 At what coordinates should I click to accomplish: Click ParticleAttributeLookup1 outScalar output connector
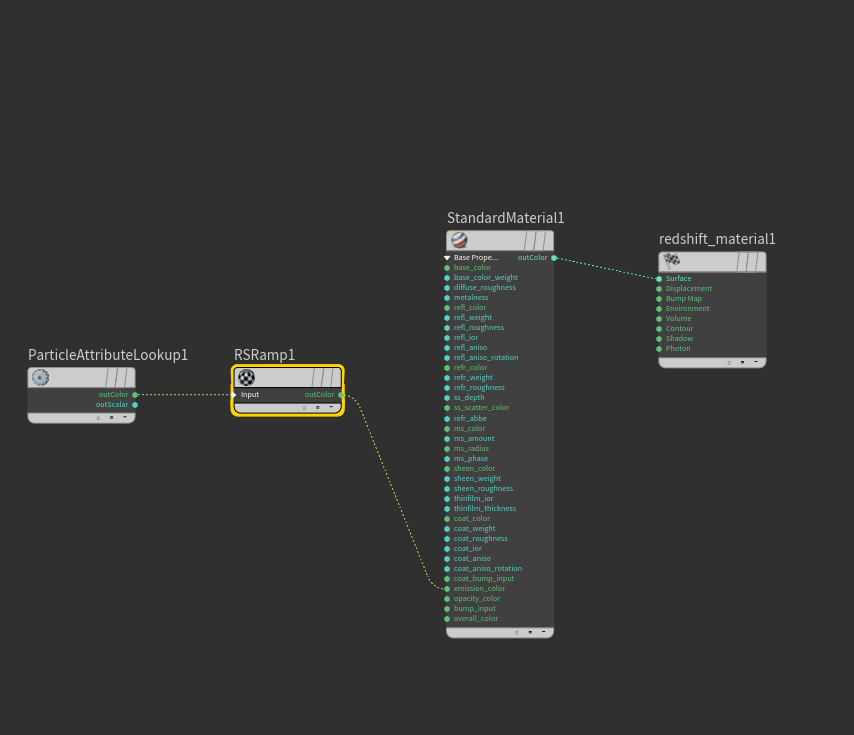click(135, 405)
